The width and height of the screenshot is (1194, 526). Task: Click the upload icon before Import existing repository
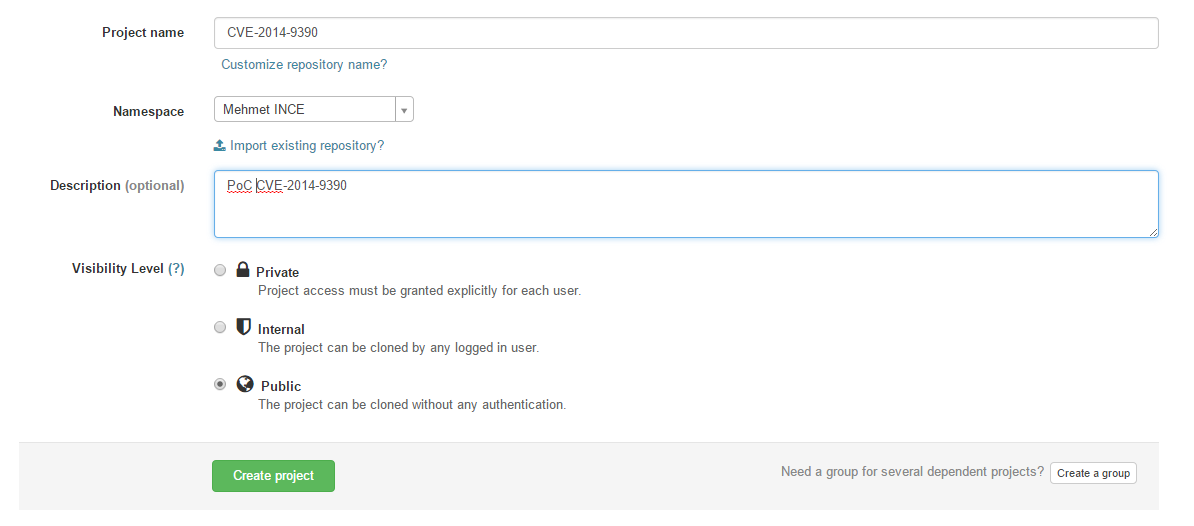pos(220,145)
